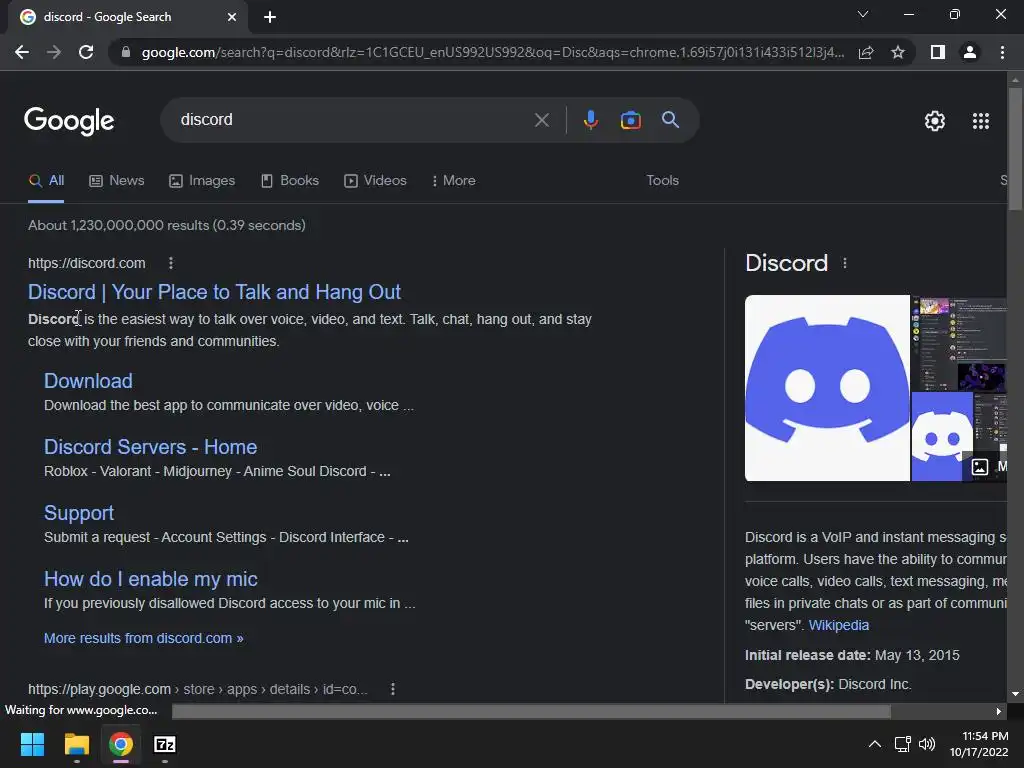Open 7-Zip from the taskbar

(x=165, y=744)
